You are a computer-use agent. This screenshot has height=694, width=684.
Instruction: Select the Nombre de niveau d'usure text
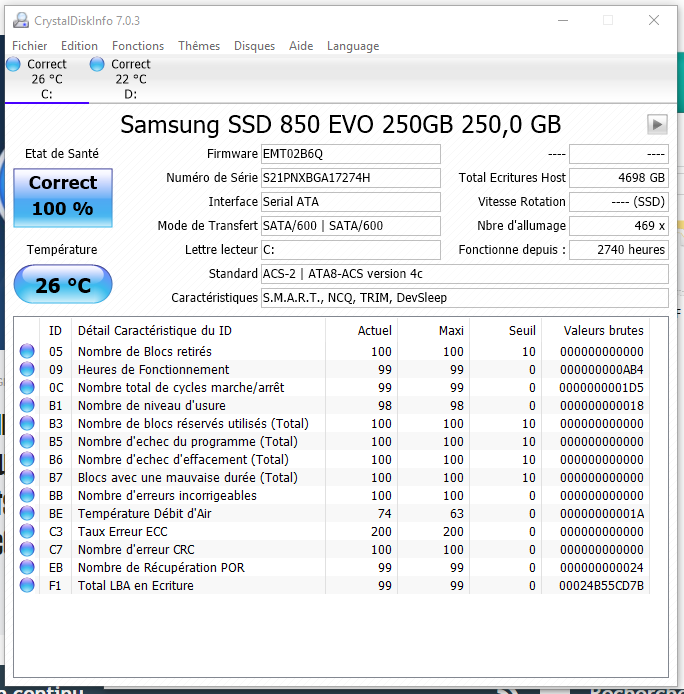click(152, 405)
